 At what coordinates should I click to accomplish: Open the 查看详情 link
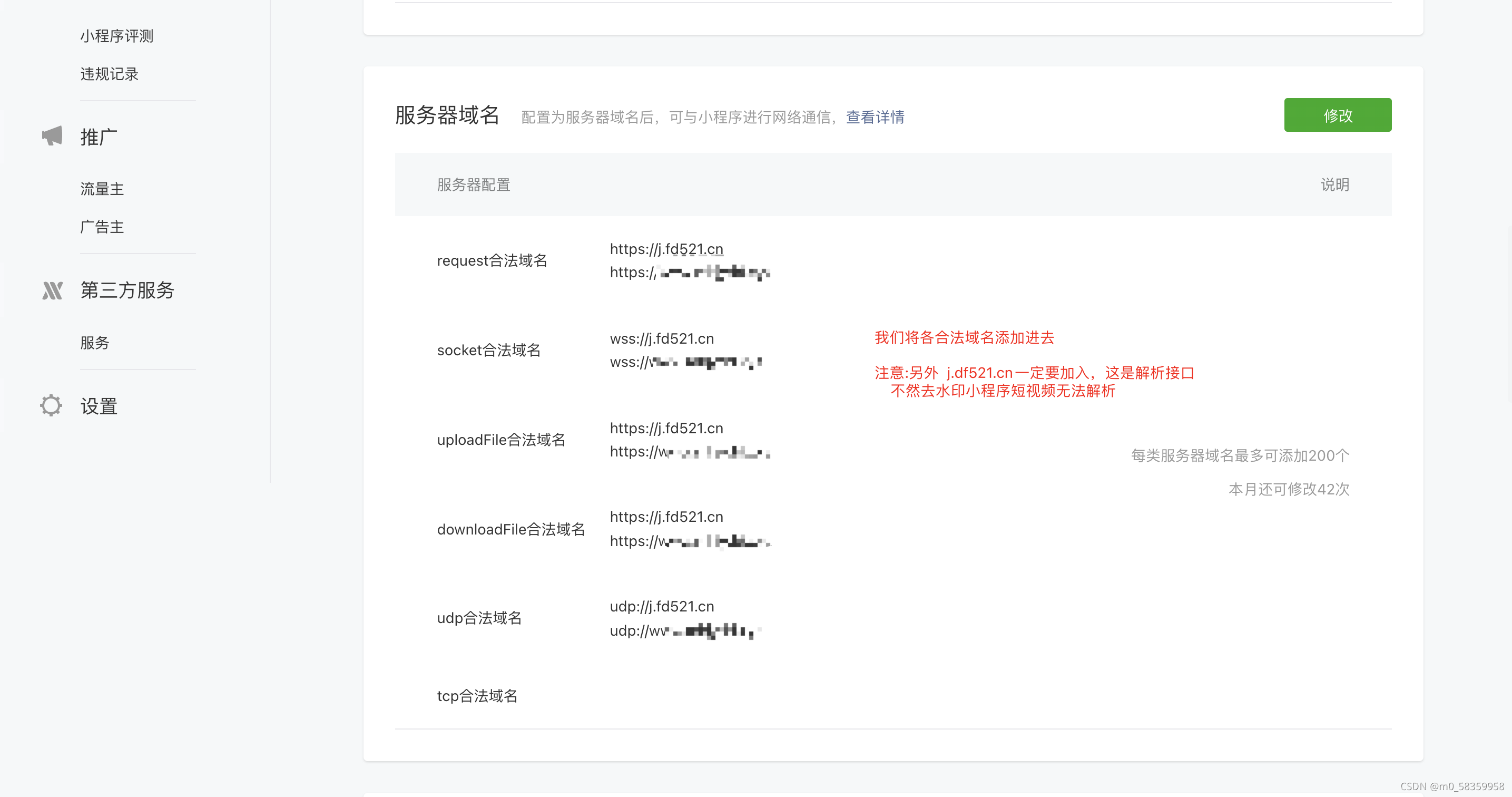coord(875,118)
